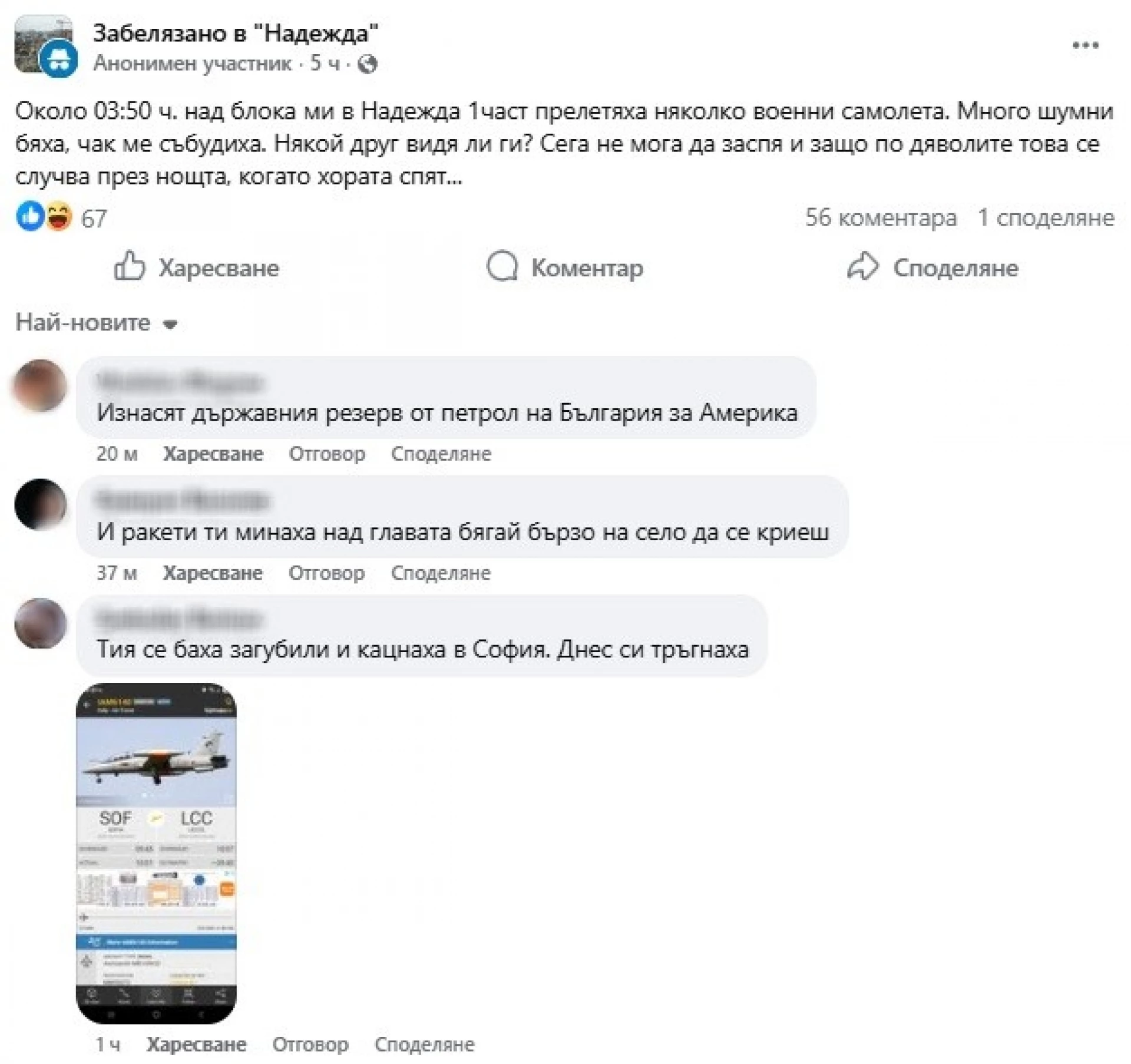The height and width of the screenshot is (1064, 1131).
Task: Click the globe public-visibility icon
Action: 368,64
